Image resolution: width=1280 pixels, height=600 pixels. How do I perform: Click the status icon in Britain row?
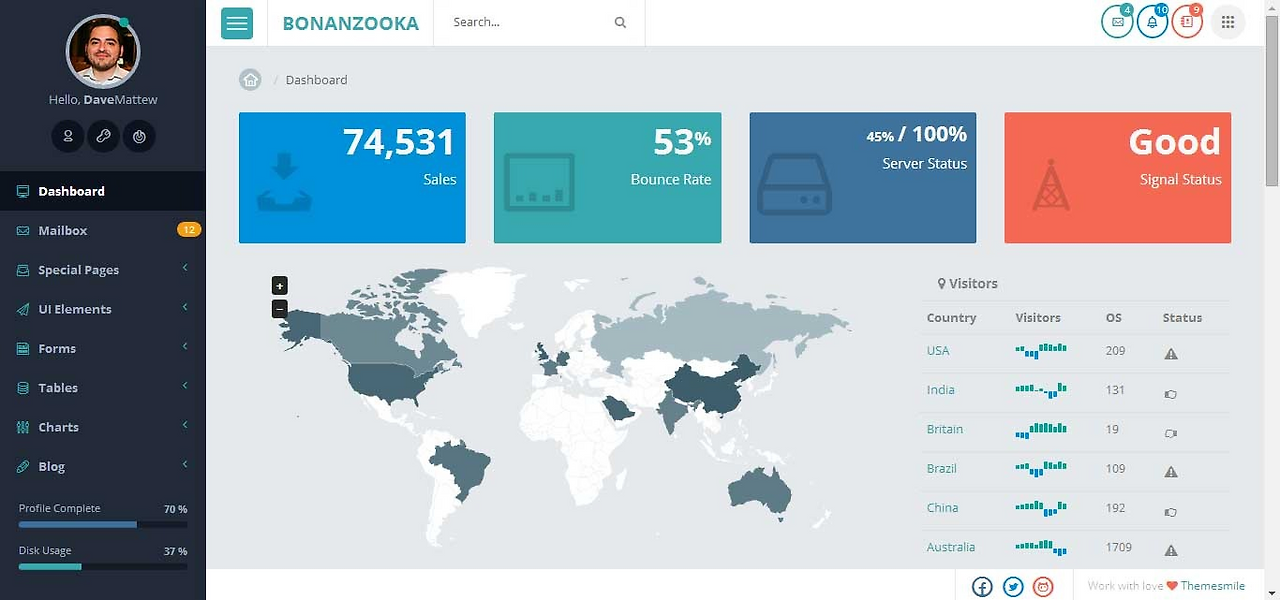(1171, 433)
